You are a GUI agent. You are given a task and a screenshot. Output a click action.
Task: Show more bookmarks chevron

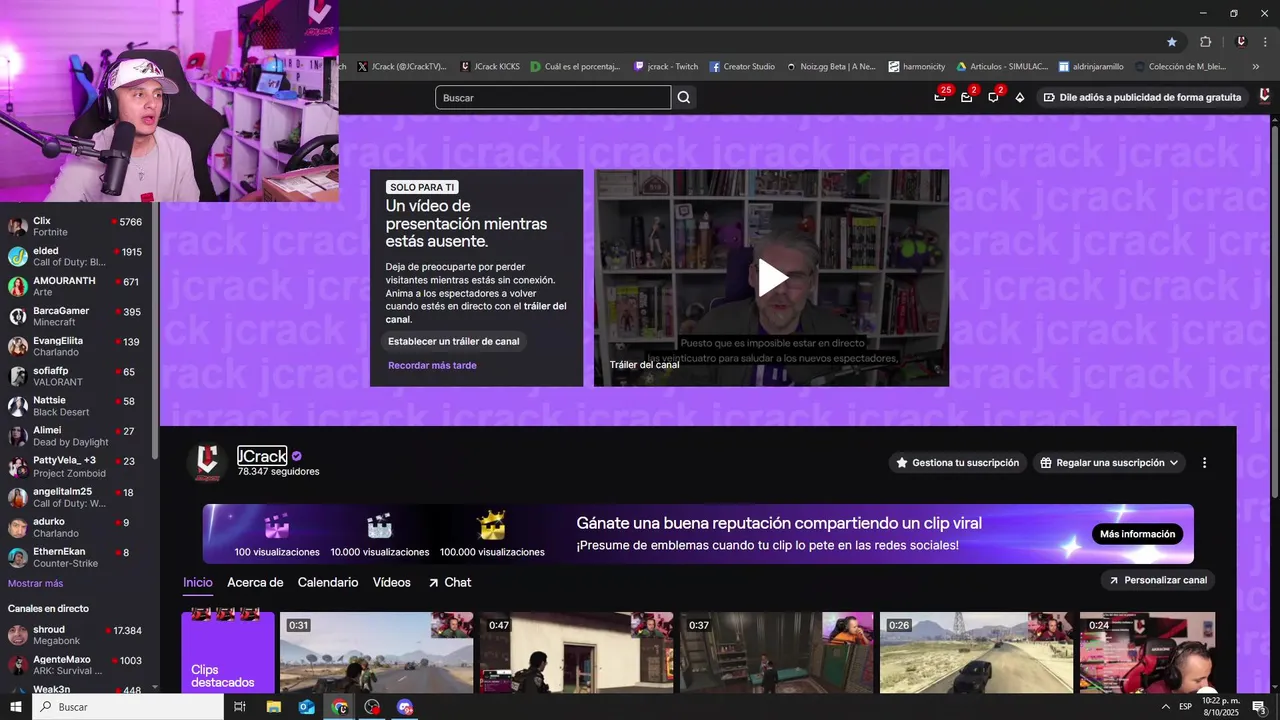click(x=1256, y=67)
